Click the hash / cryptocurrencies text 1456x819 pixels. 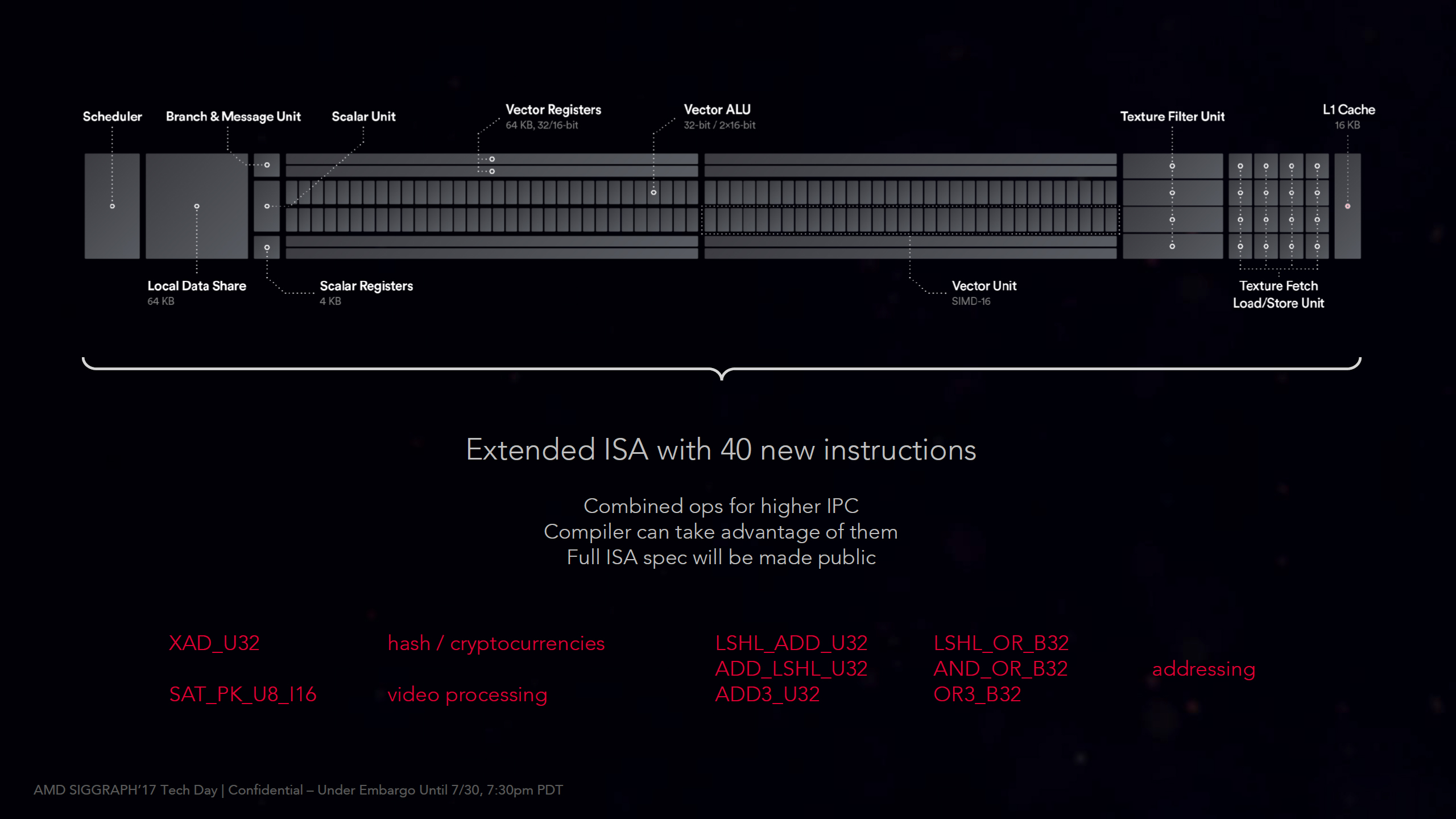coord(496,643)
